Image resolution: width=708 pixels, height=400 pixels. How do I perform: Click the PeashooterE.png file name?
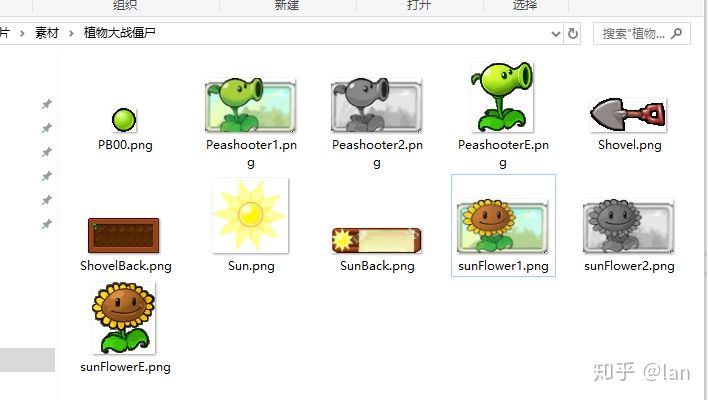coord(503,153)
